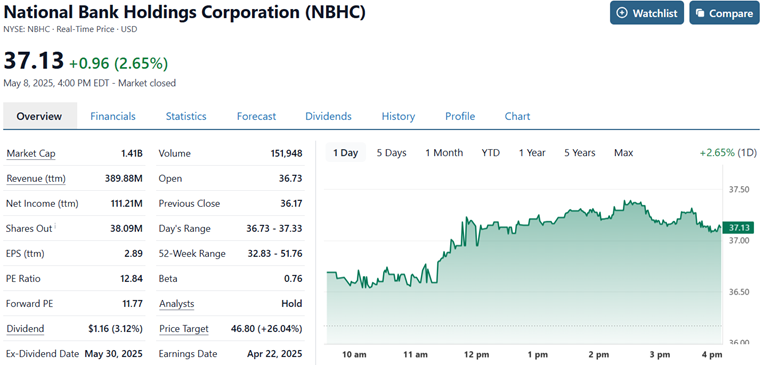Open the History tab

point(398,116)
